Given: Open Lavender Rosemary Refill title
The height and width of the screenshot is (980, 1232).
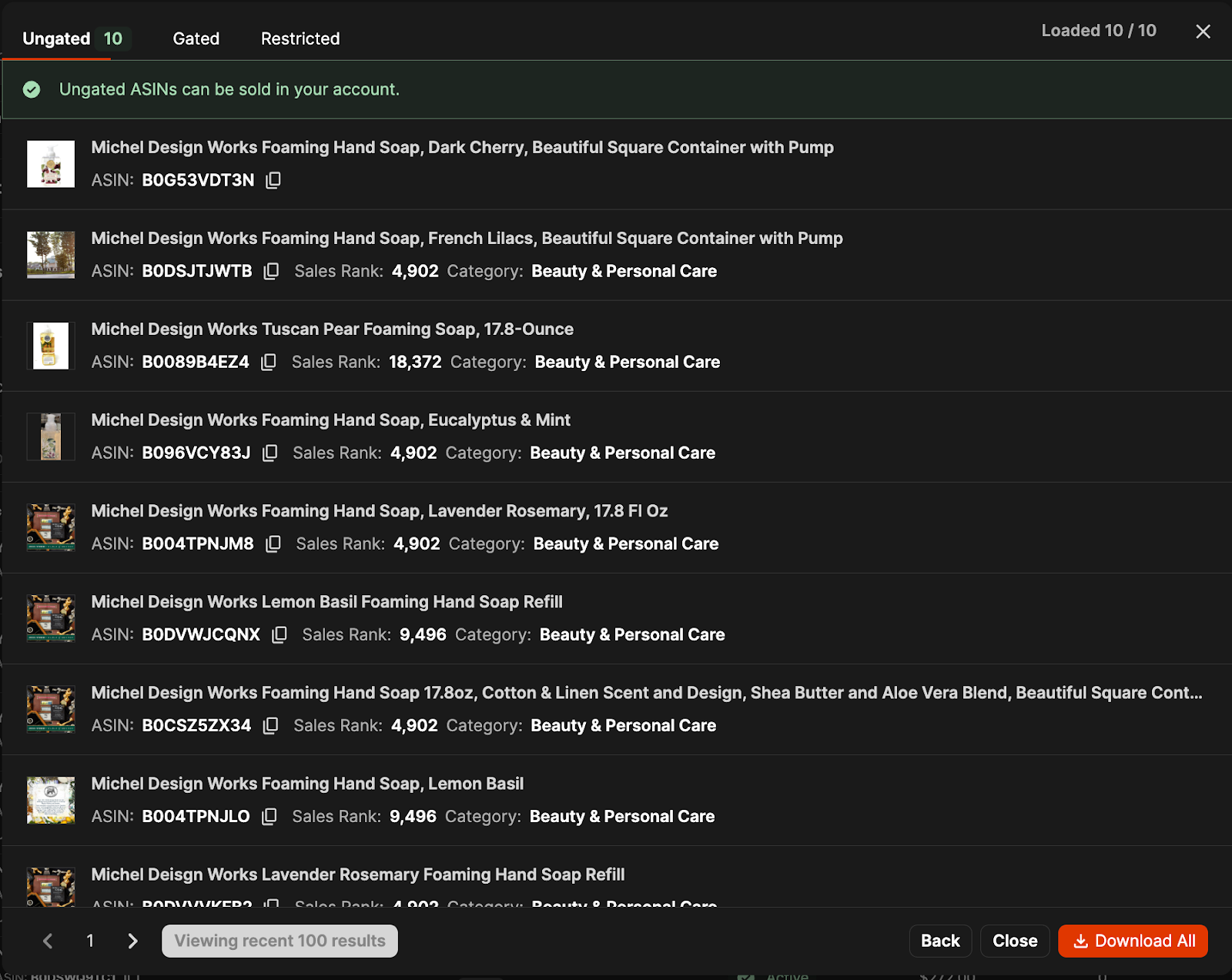Looking at the screenshot, I should 357,874.
